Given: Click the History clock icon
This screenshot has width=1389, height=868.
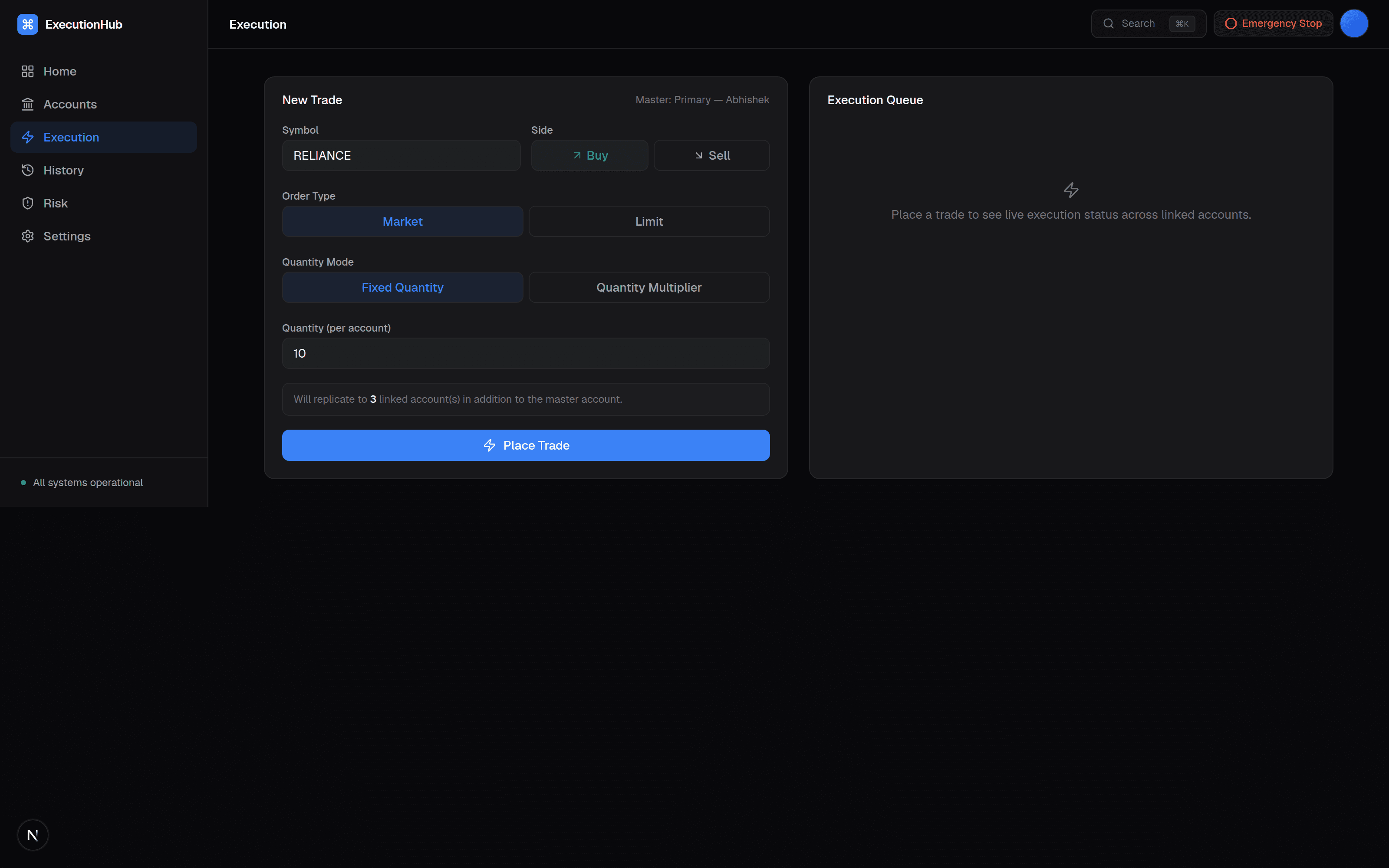Looking at the screenshot, I should point(27,170).
